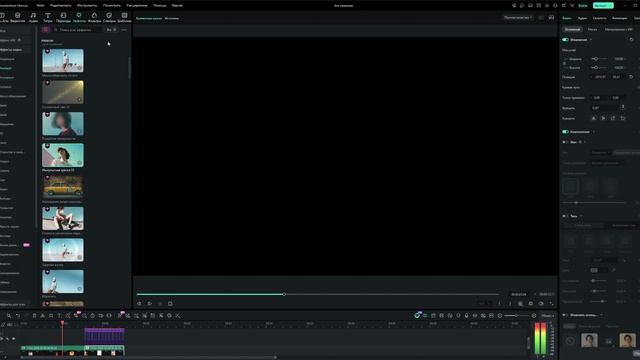Toggle the Shadow section switch
The width and height of the screenshot is (640, 360).
coord(565,216)
